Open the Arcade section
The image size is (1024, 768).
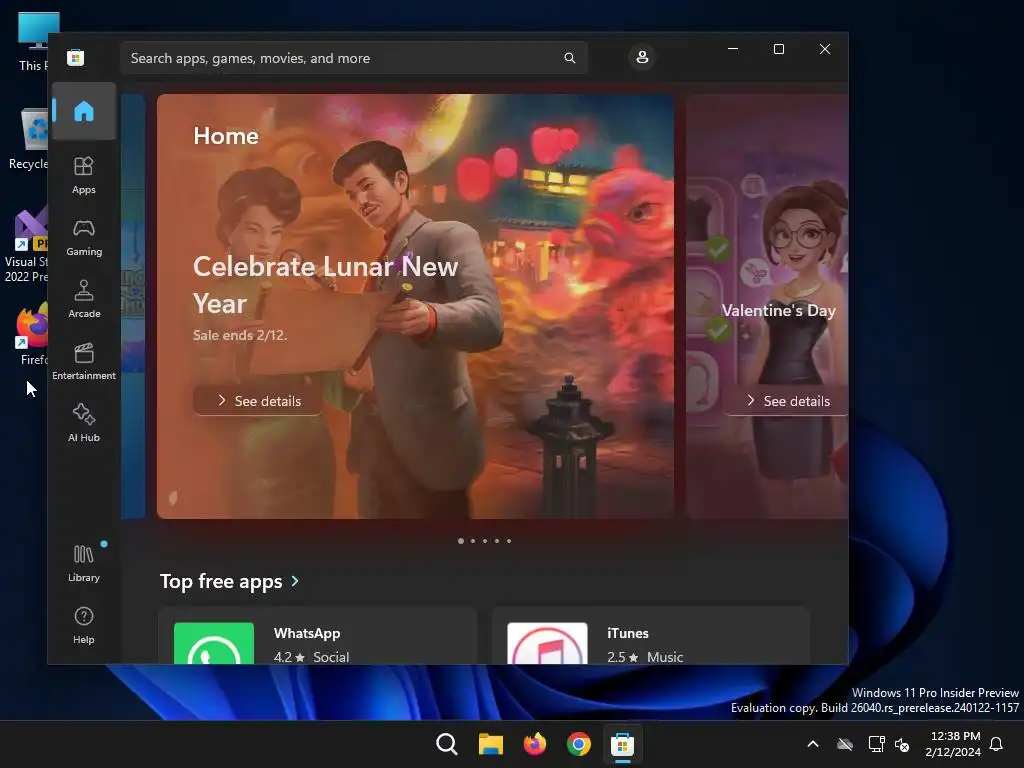84,299
